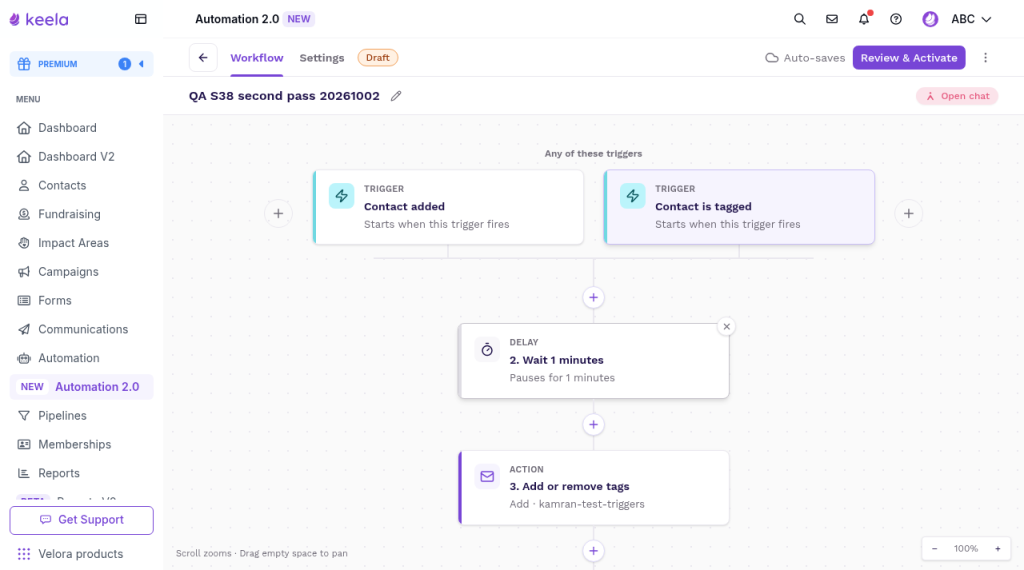This screenshot has width=1024, height=570.
Task: Click the Get Support button
Action: (x=82, y=520)
